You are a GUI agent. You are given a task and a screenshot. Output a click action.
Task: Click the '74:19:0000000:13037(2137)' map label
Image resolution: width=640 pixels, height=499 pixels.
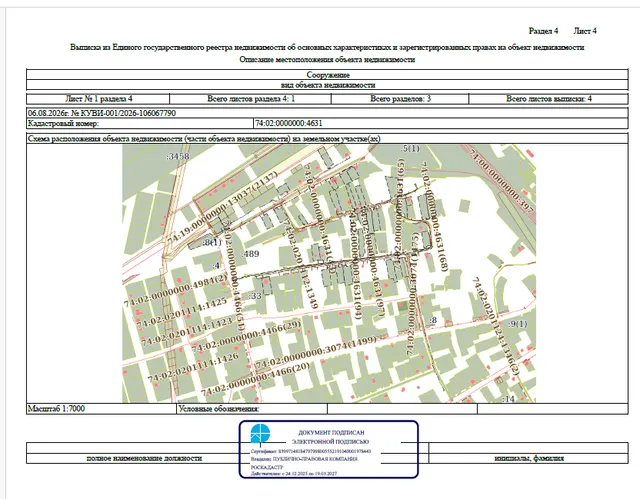point(223,209)
